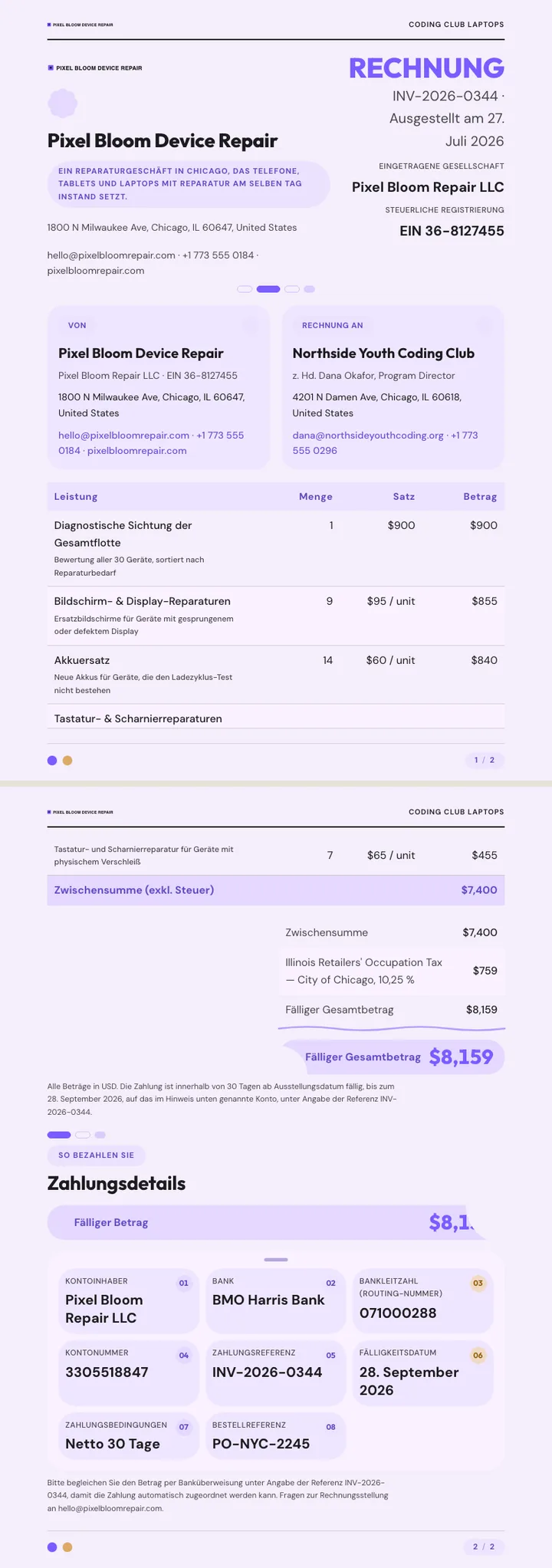The image size is (552, 1568).
Task: Click the orange dot in first page footer
Action: (67, 761)
